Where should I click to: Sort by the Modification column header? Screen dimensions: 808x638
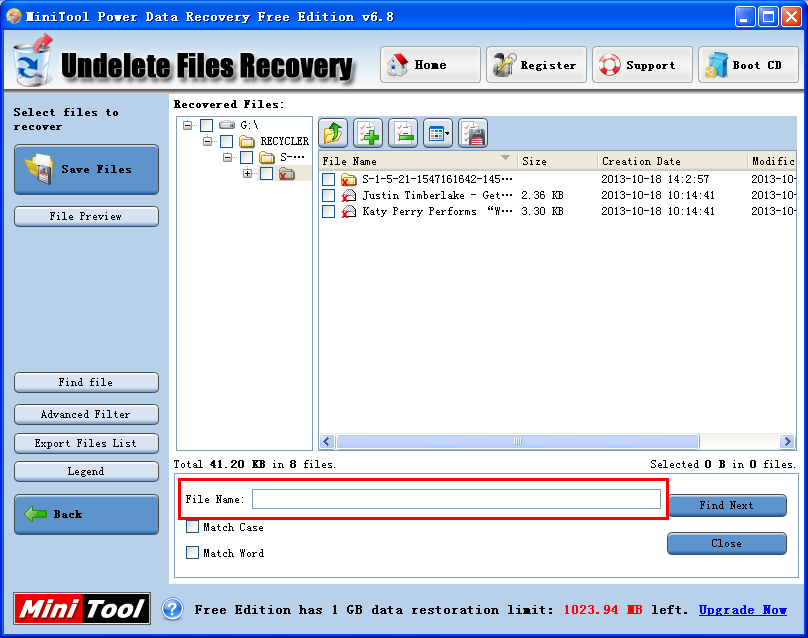pos(772,161)
